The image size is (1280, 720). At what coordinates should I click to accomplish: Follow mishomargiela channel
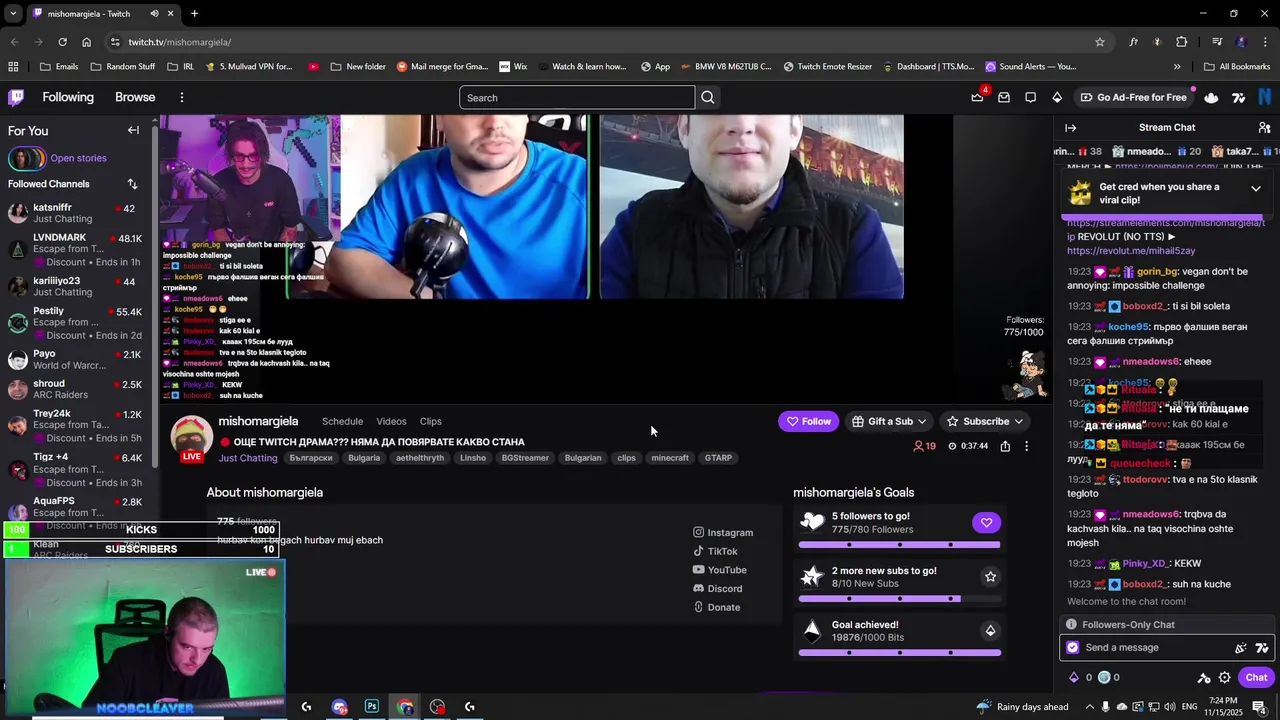point(809,422)
